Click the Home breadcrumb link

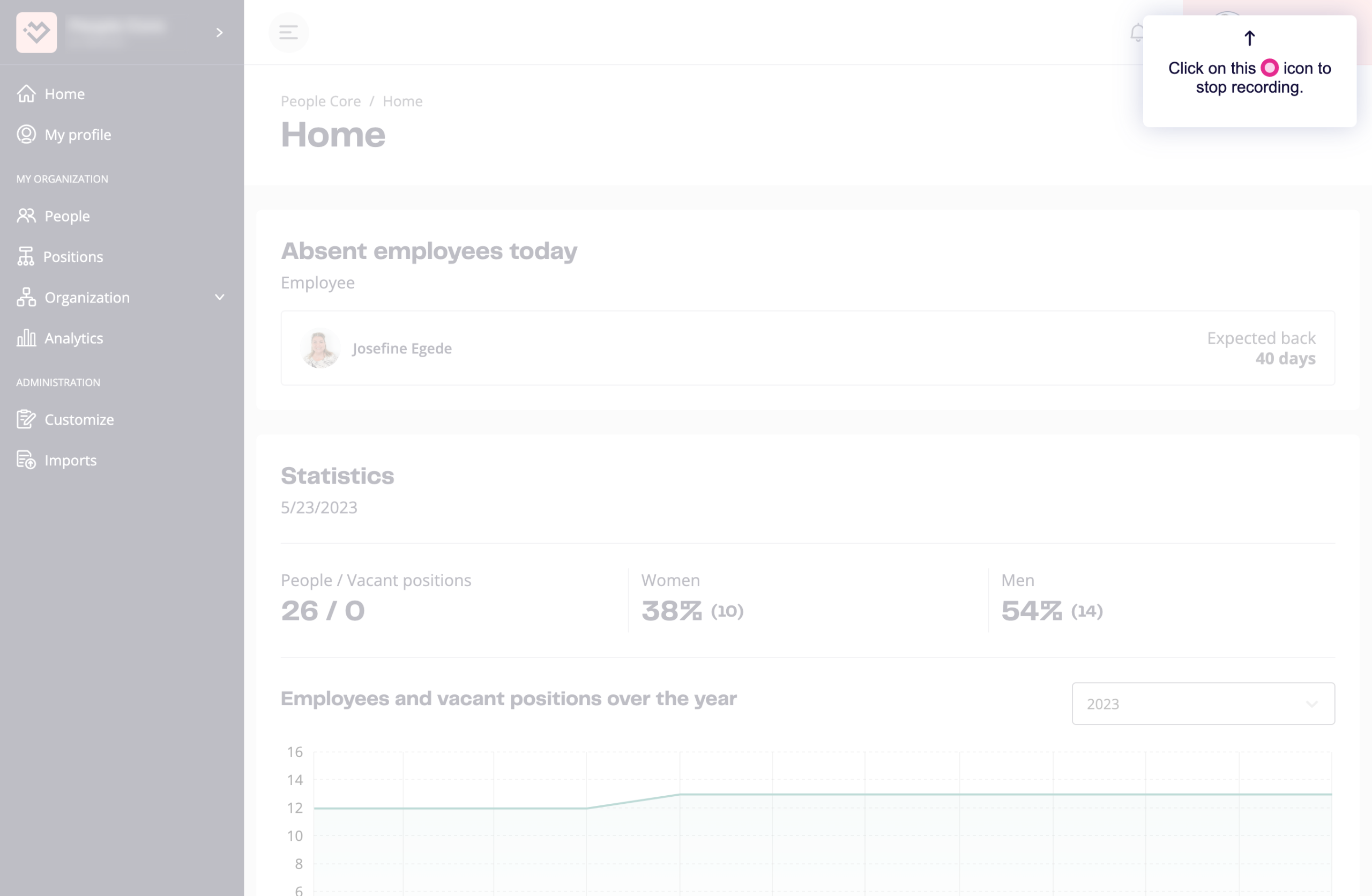pyautogui.click(x=402, y=101)
